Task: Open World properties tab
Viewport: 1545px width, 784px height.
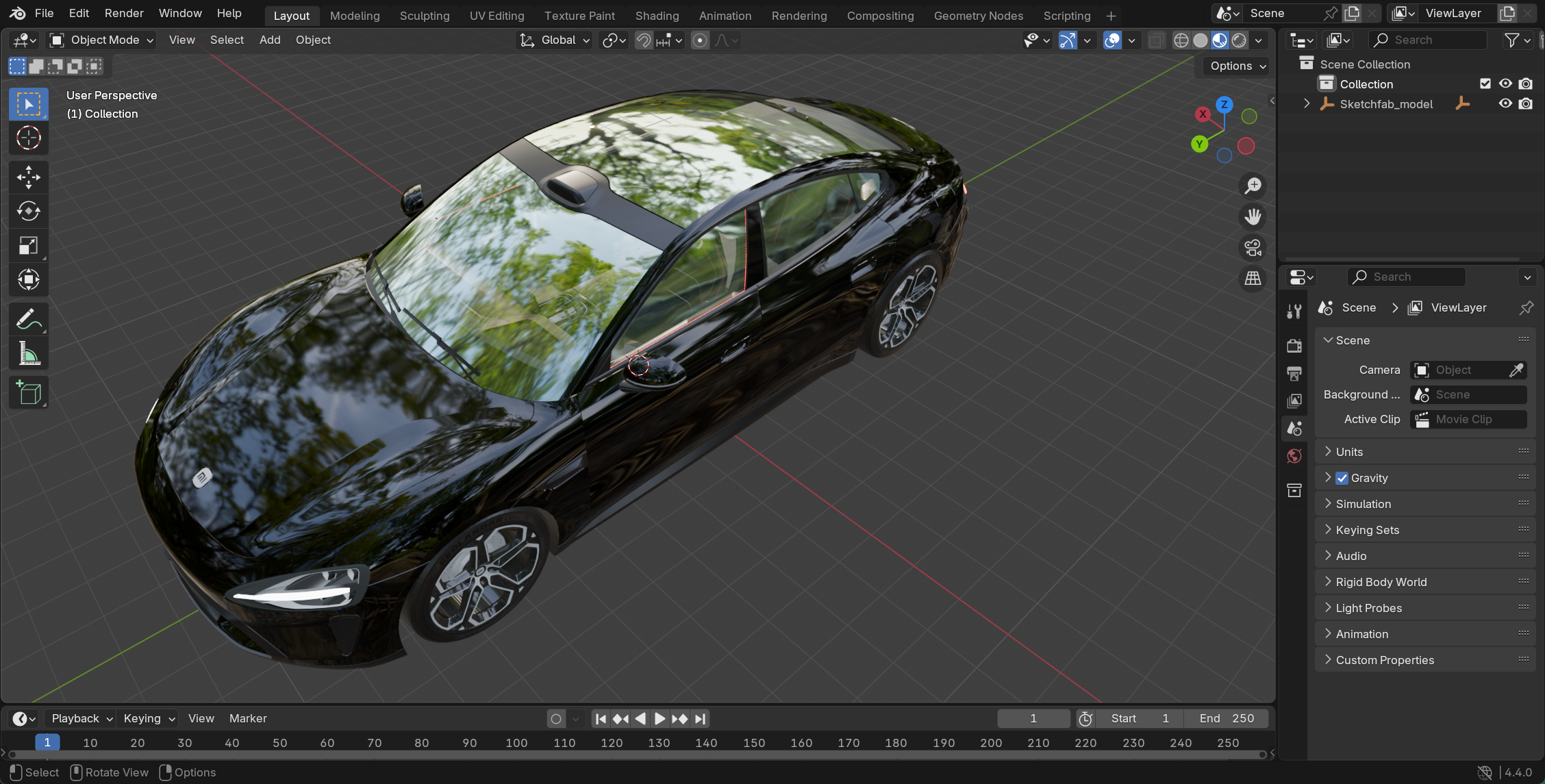Action: (1294, 456)
